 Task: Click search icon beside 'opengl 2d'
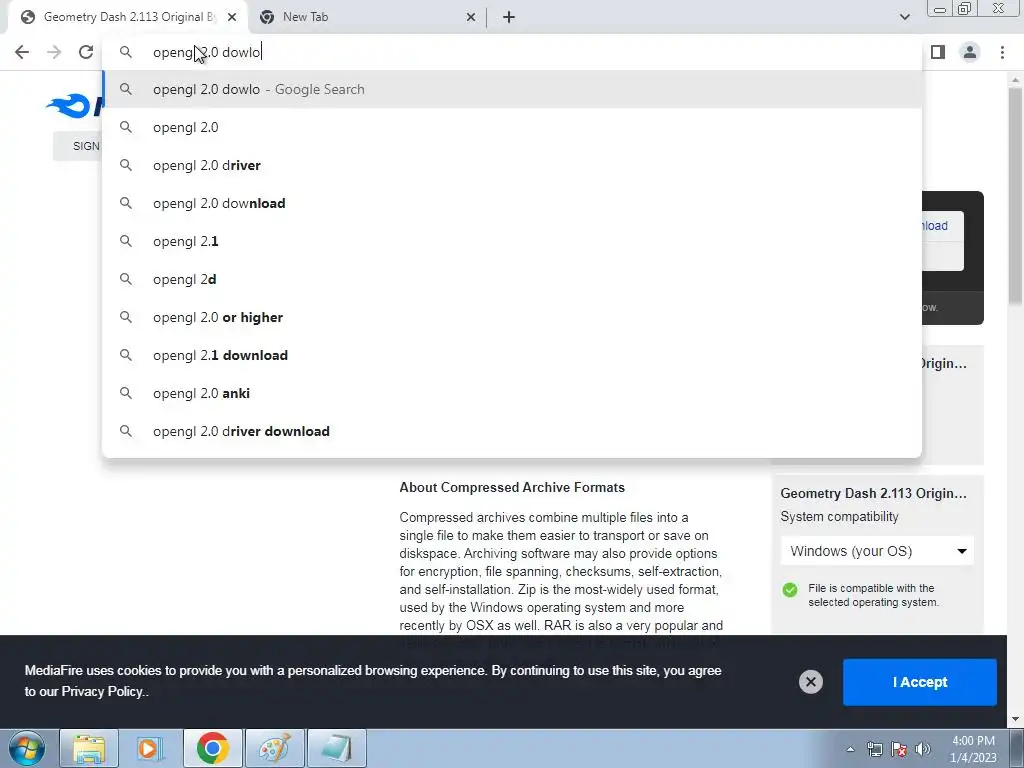tap(126, 279)
